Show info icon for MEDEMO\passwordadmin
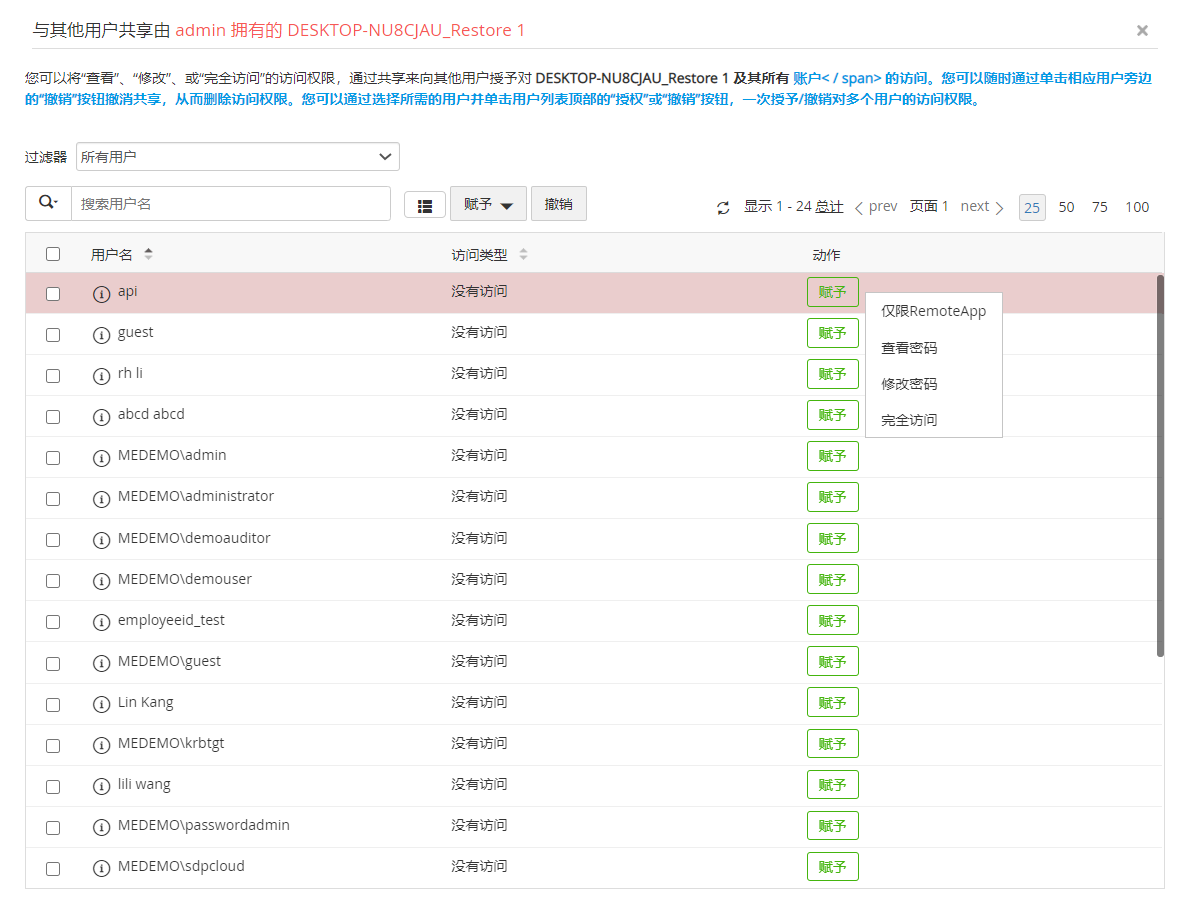 coord(101,827)
